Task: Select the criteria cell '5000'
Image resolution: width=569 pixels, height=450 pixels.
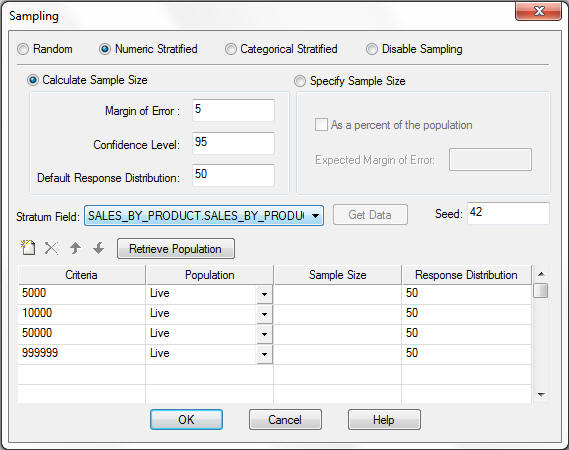Action: click(81, 294)
